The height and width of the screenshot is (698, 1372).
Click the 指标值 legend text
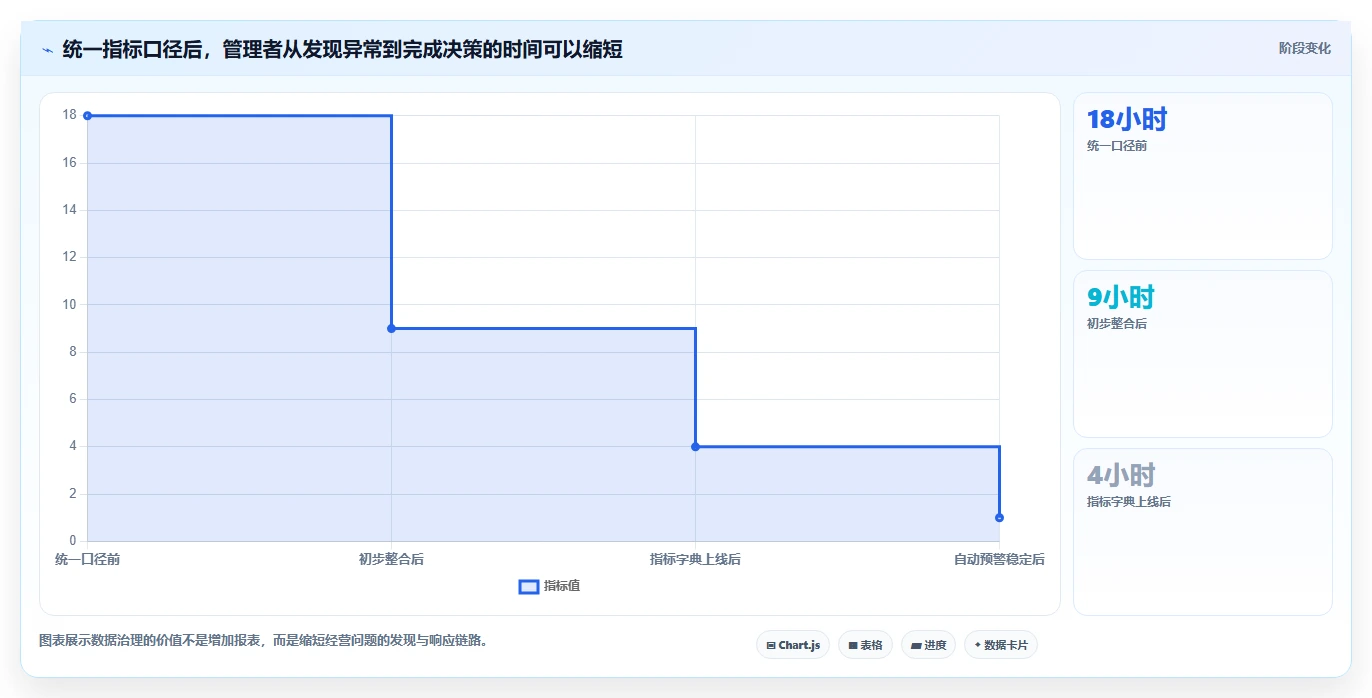pyautogui.click(x=562, y=586)
